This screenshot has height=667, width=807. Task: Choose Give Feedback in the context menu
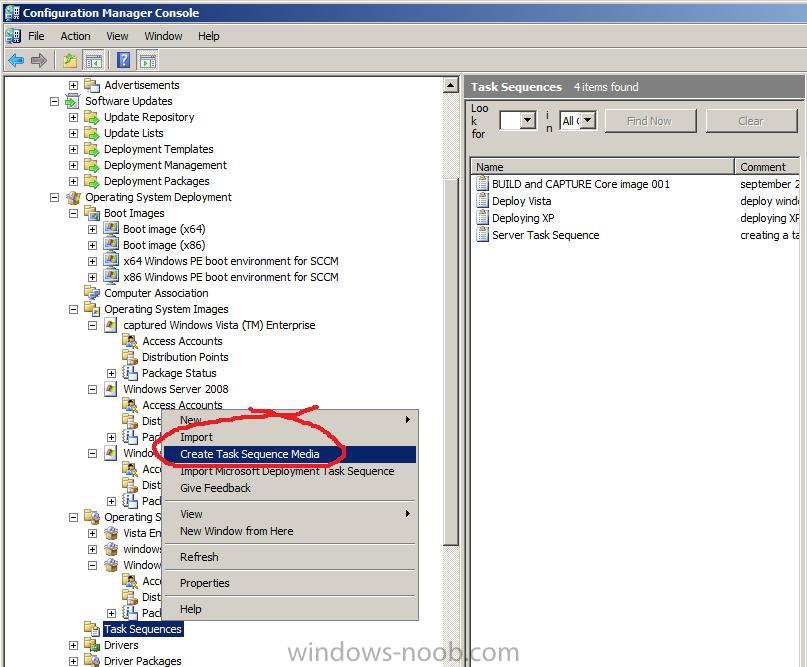(290, 488)
